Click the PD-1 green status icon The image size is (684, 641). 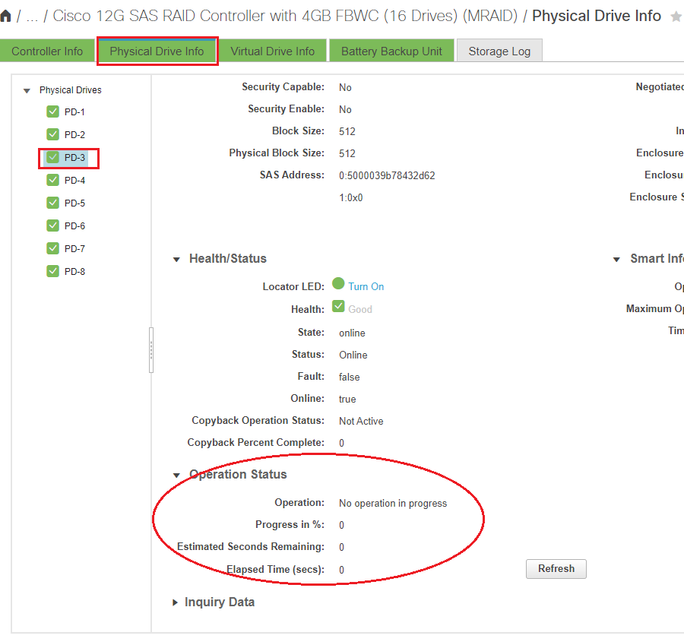53,112
